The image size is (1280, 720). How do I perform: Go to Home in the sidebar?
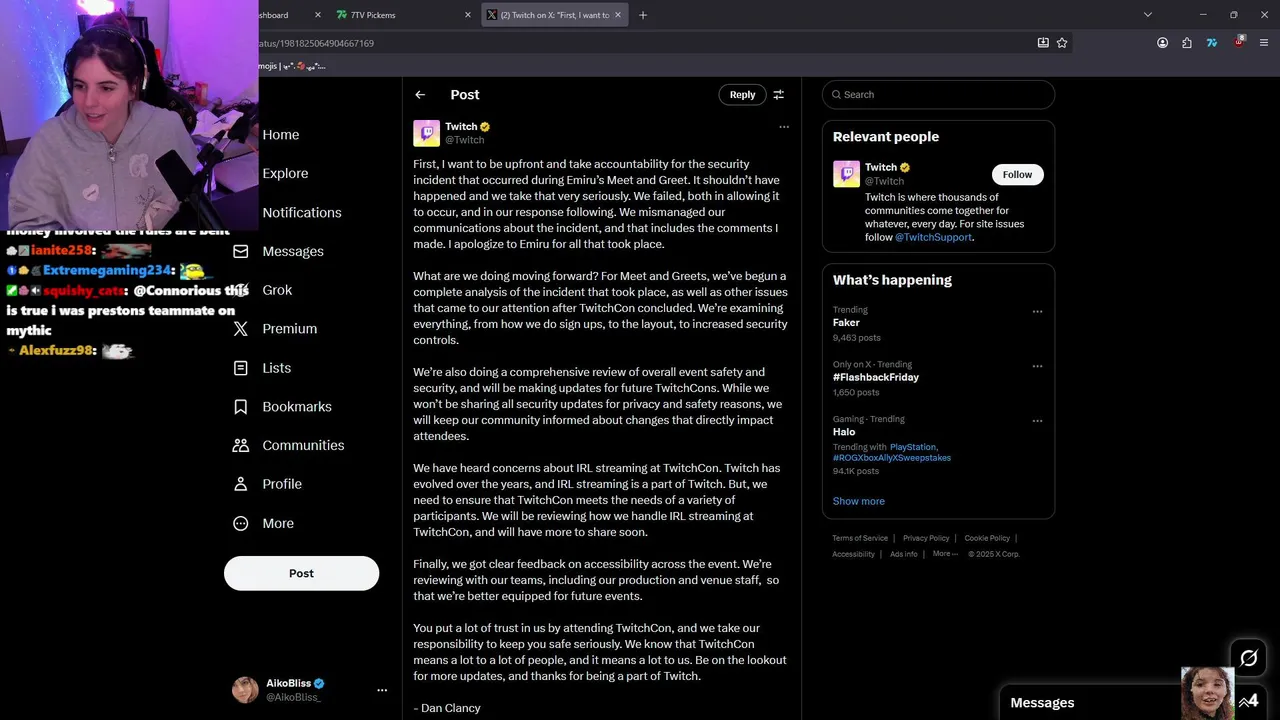pos(281,135)
